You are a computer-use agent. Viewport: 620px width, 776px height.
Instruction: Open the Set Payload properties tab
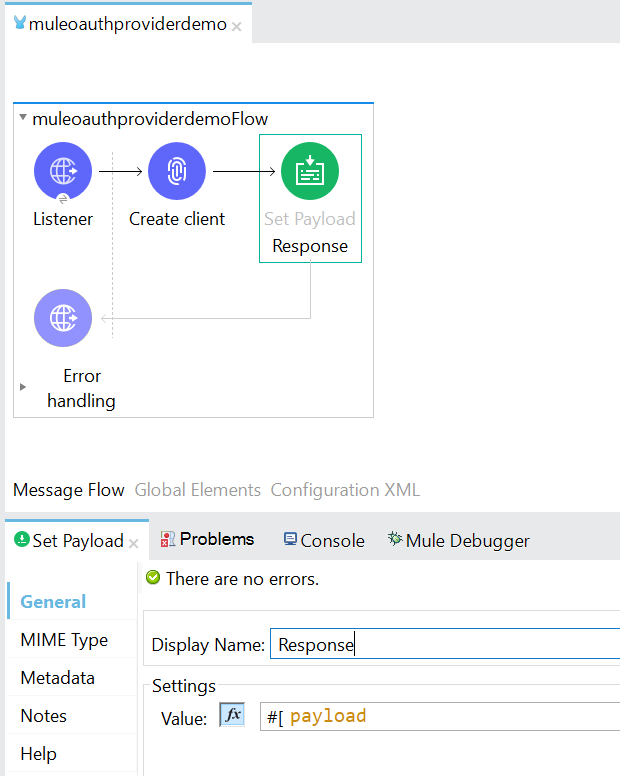(77, 540)
